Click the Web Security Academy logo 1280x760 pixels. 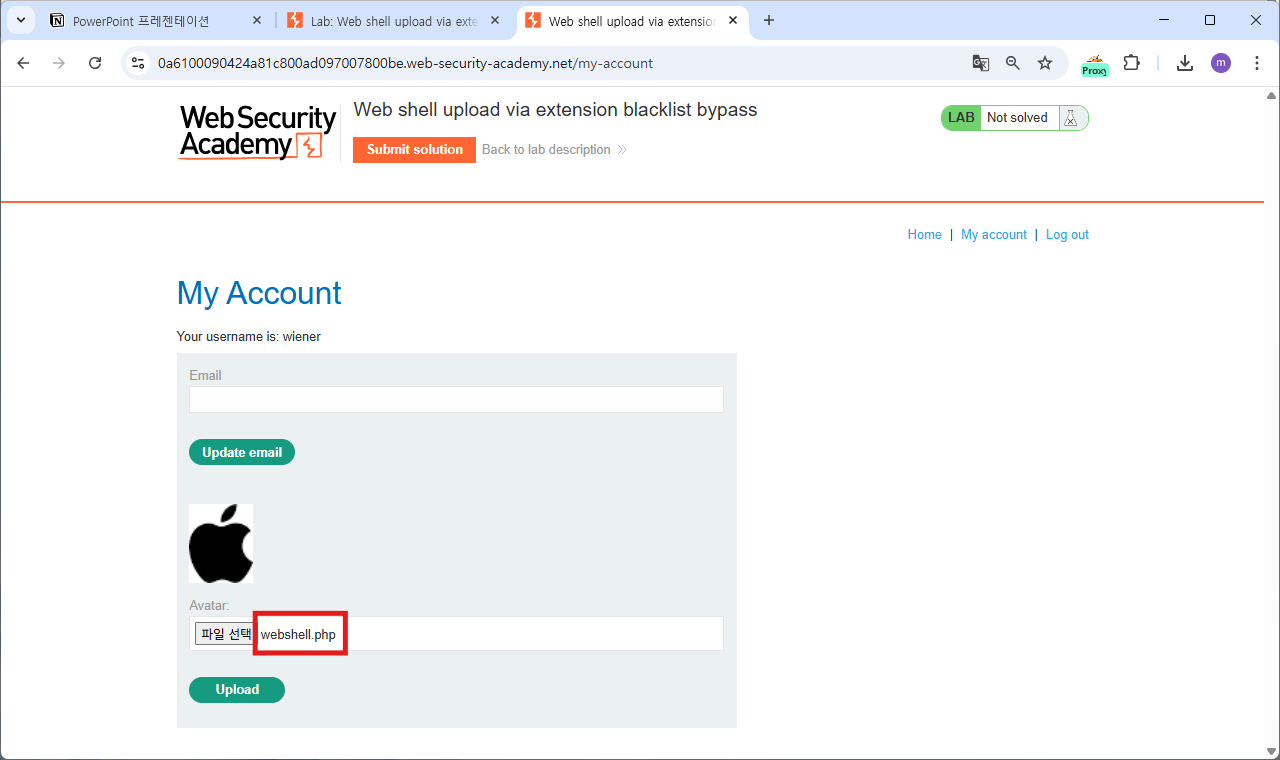coord(258,132)
